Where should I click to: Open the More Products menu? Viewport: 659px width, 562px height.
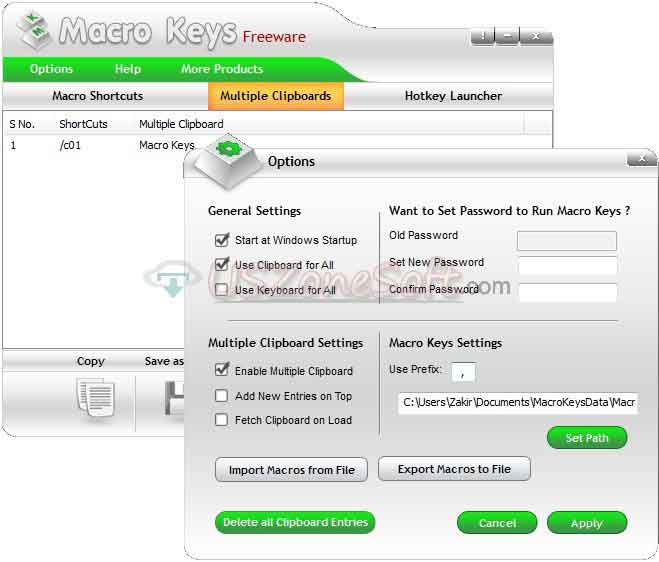click(x=222, y=69)
